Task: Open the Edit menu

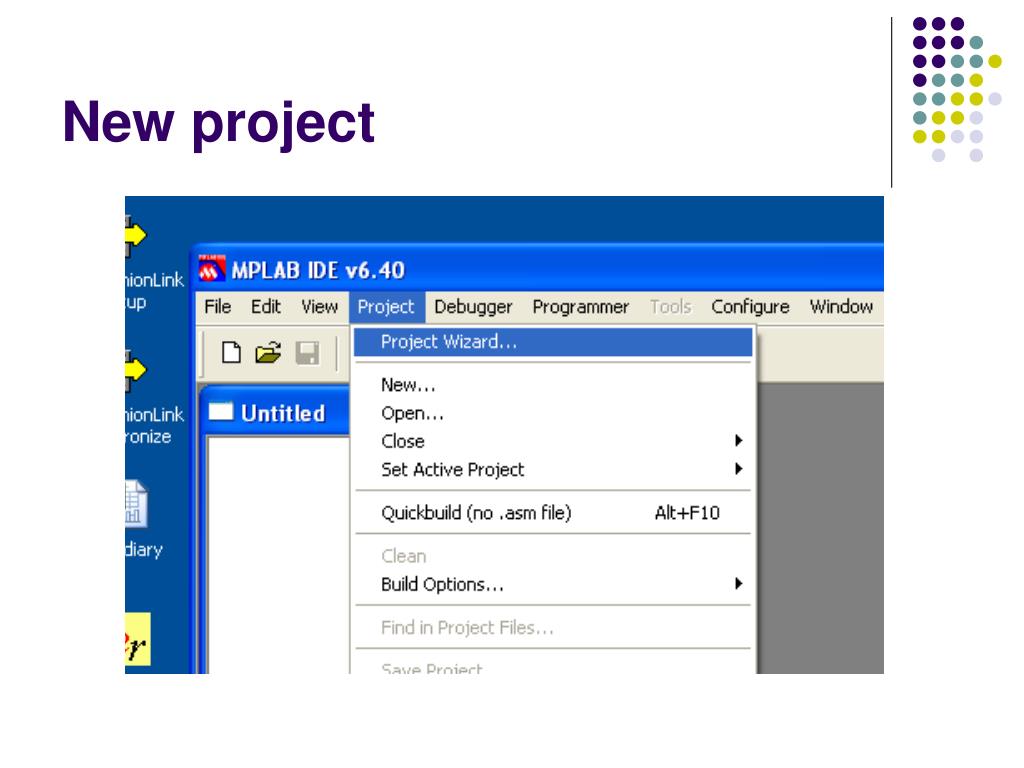Action: click(x=266, y=307)
